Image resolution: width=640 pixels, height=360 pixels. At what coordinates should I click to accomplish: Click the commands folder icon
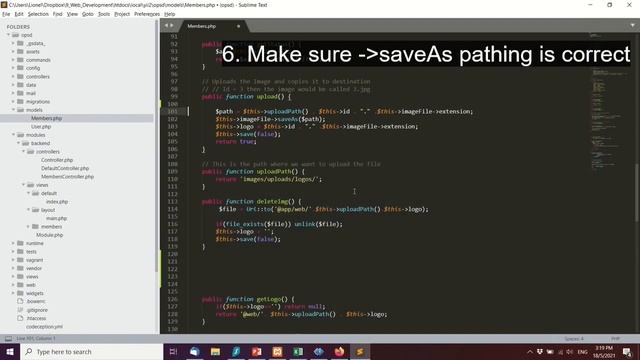click(x=20, y=60)
